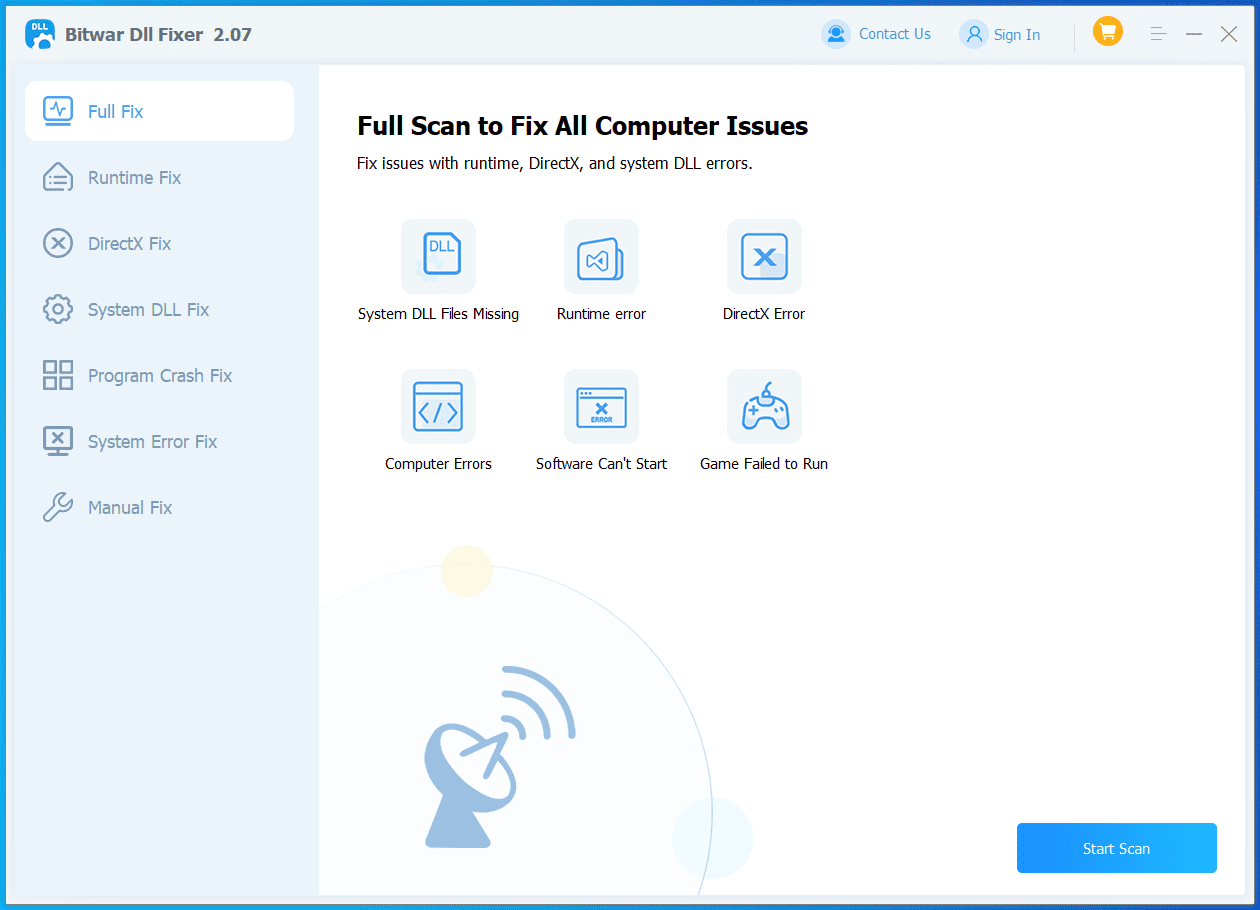Click the System Error Fix monitor icon
This screenshot has width=1260, height=910.
point(58,441)
